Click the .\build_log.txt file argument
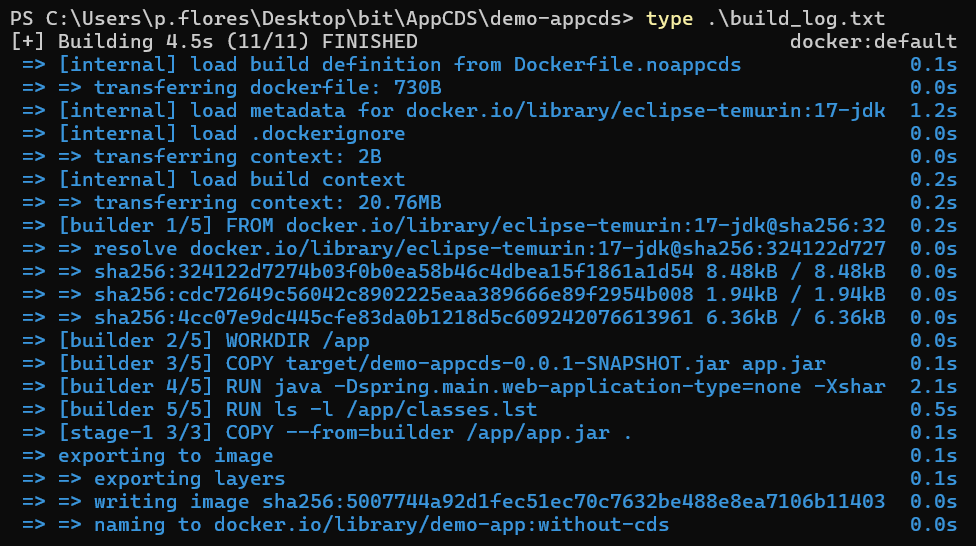 coord(786,18)
